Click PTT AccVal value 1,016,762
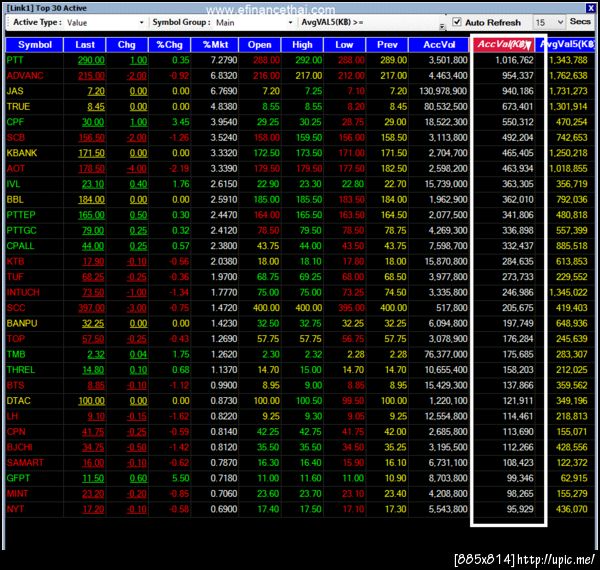Screen dimensions: 600x570 [514, 60]
